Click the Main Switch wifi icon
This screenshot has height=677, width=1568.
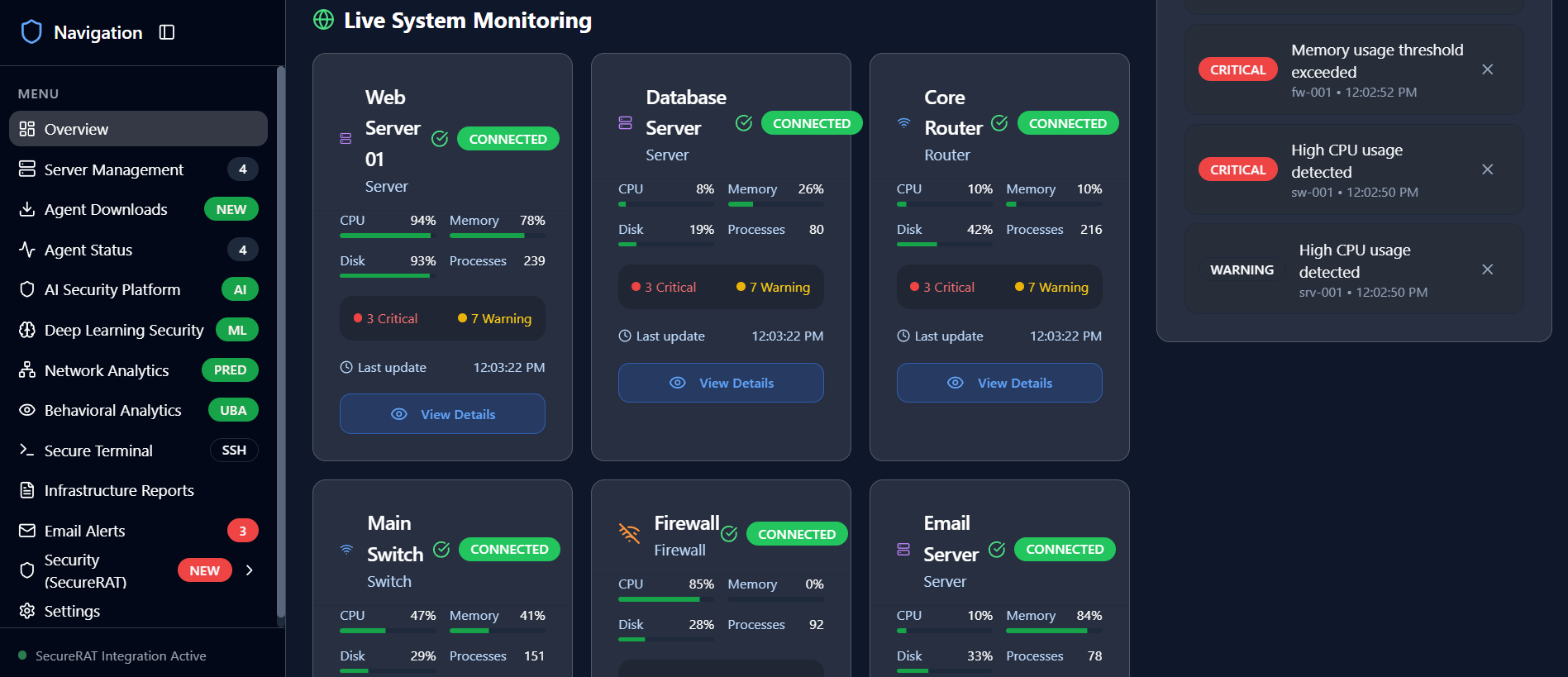(x=347, y=550)
